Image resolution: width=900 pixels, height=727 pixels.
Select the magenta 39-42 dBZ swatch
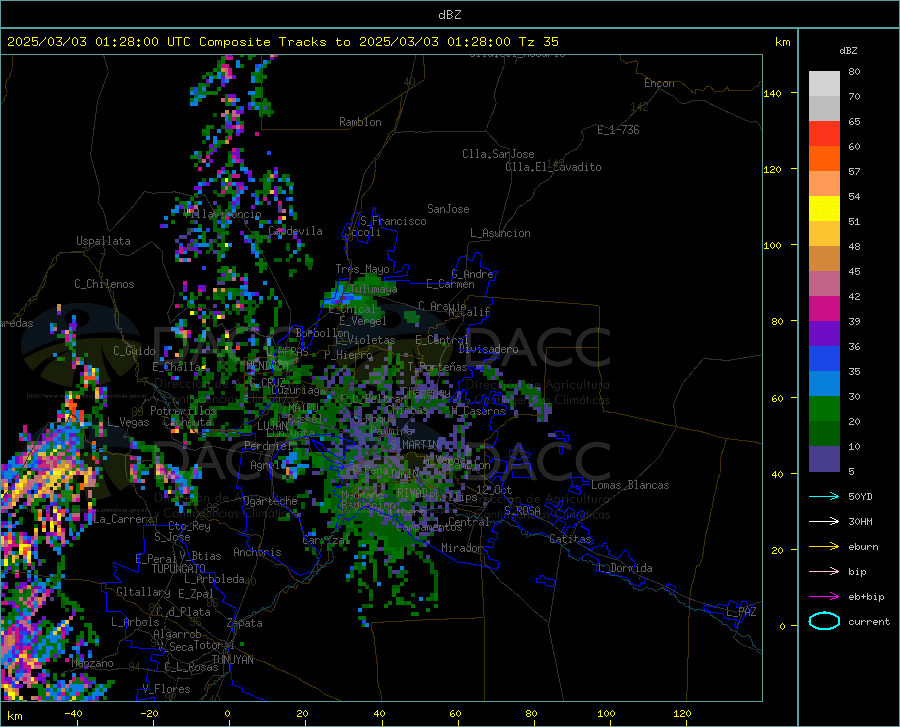tap(824, 309)
